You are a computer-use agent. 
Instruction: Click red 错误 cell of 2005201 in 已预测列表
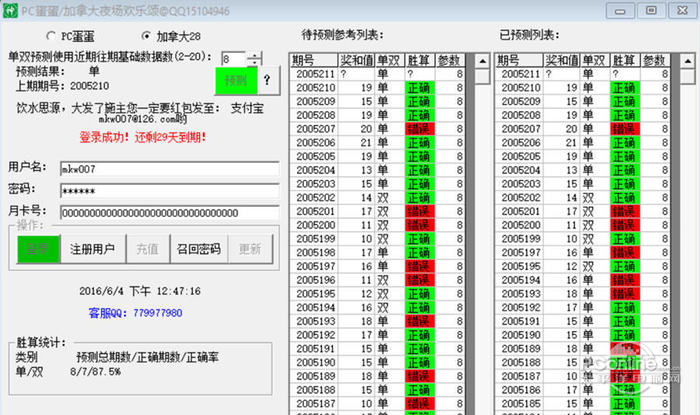coord(625,212)
